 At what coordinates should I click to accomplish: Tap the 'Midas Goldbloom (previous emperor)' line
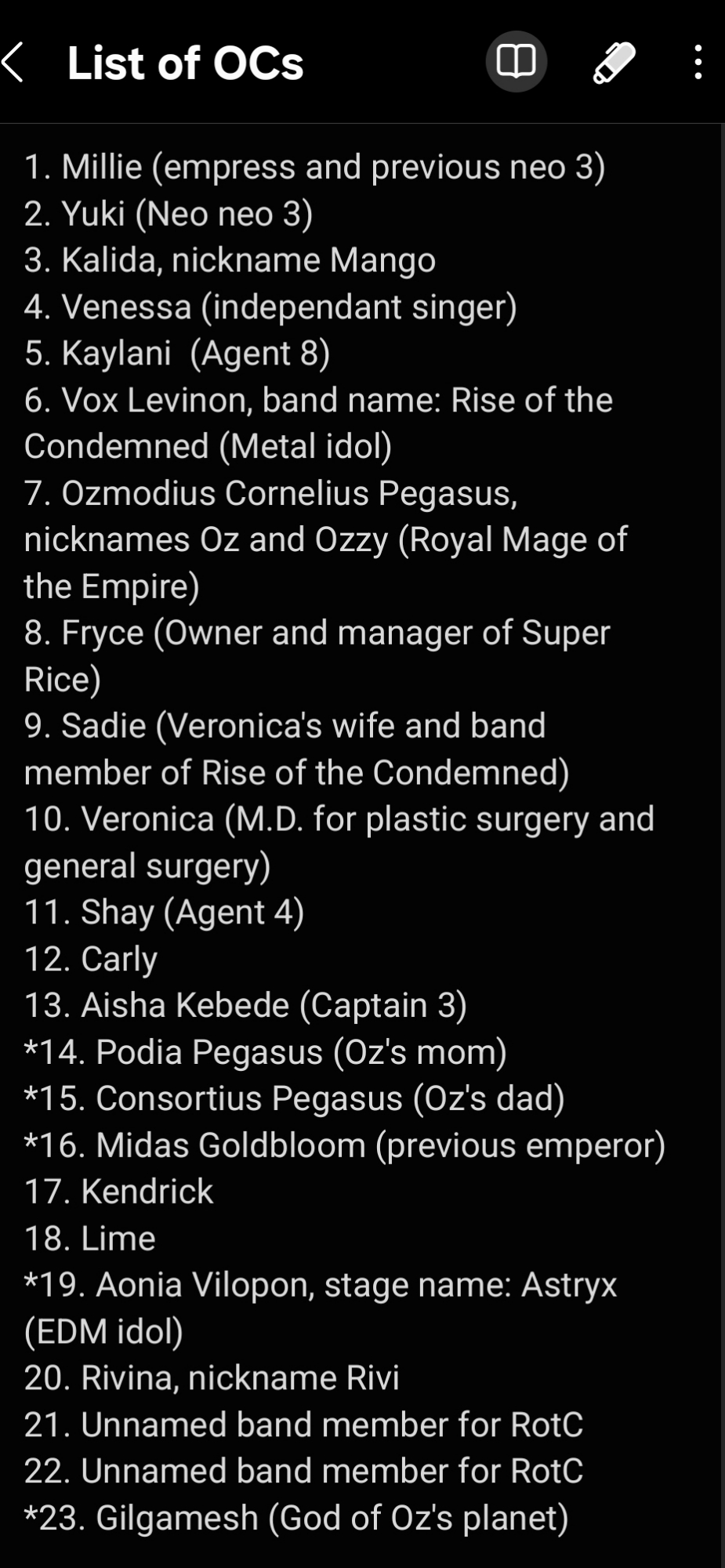pos(345,1145)
